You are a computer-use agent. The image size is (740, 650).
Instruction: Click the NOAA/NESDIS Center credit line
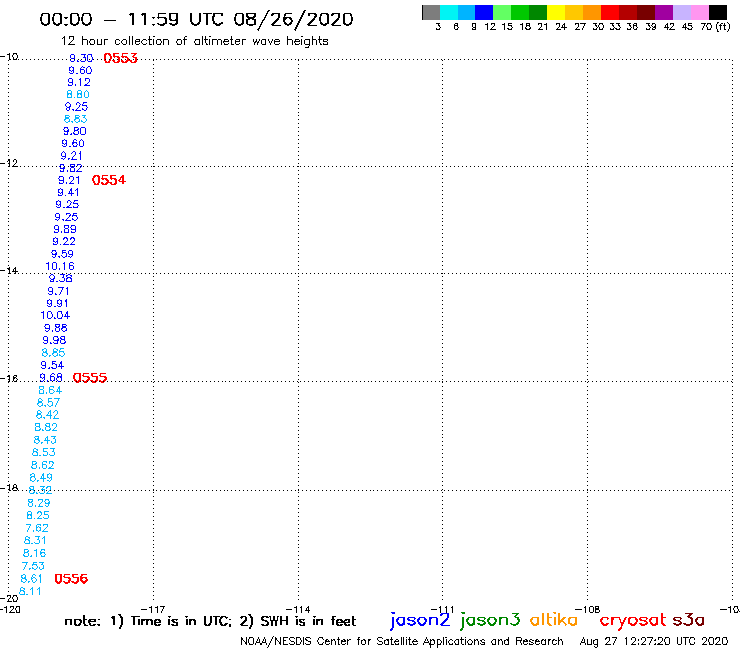pyautogui.click(x=402, y=642)
